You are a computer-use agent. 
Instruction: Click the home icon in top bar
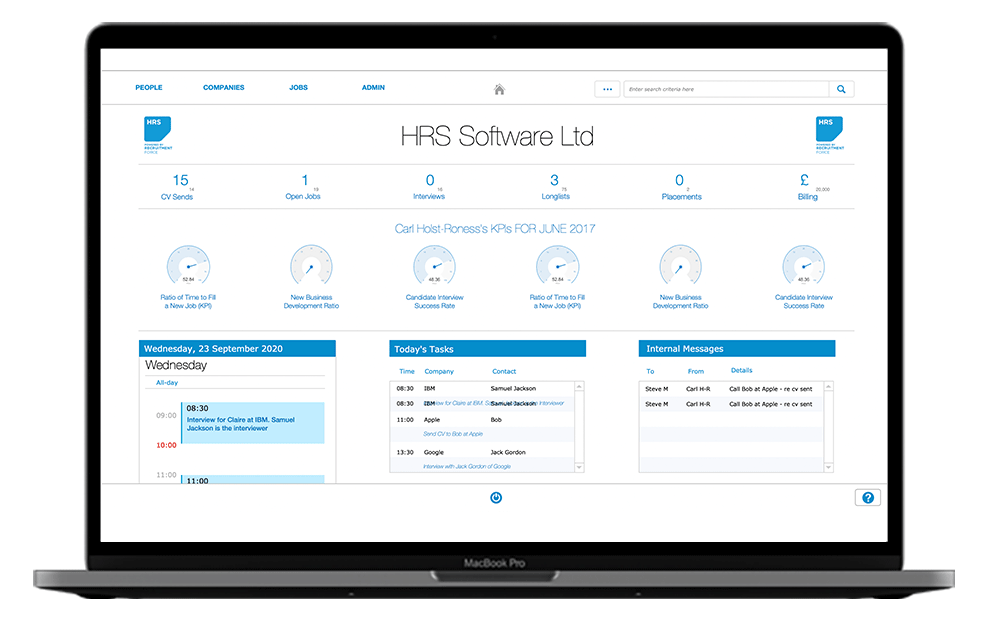(499, 89)
